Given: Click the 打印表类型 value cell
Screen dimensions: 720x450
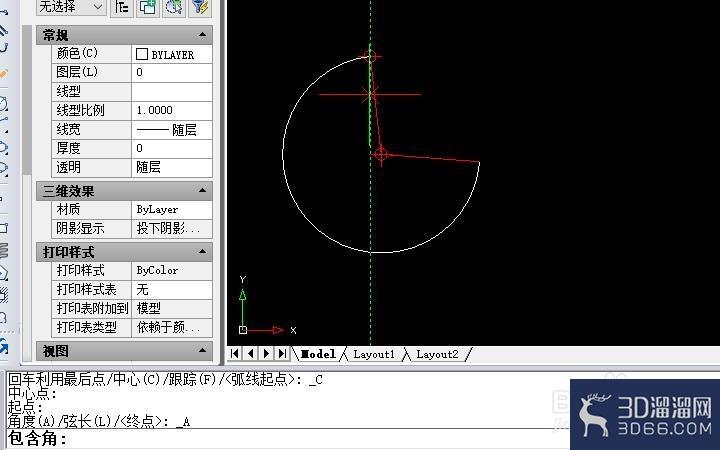Looking at the screenshot, I should 172,328.
